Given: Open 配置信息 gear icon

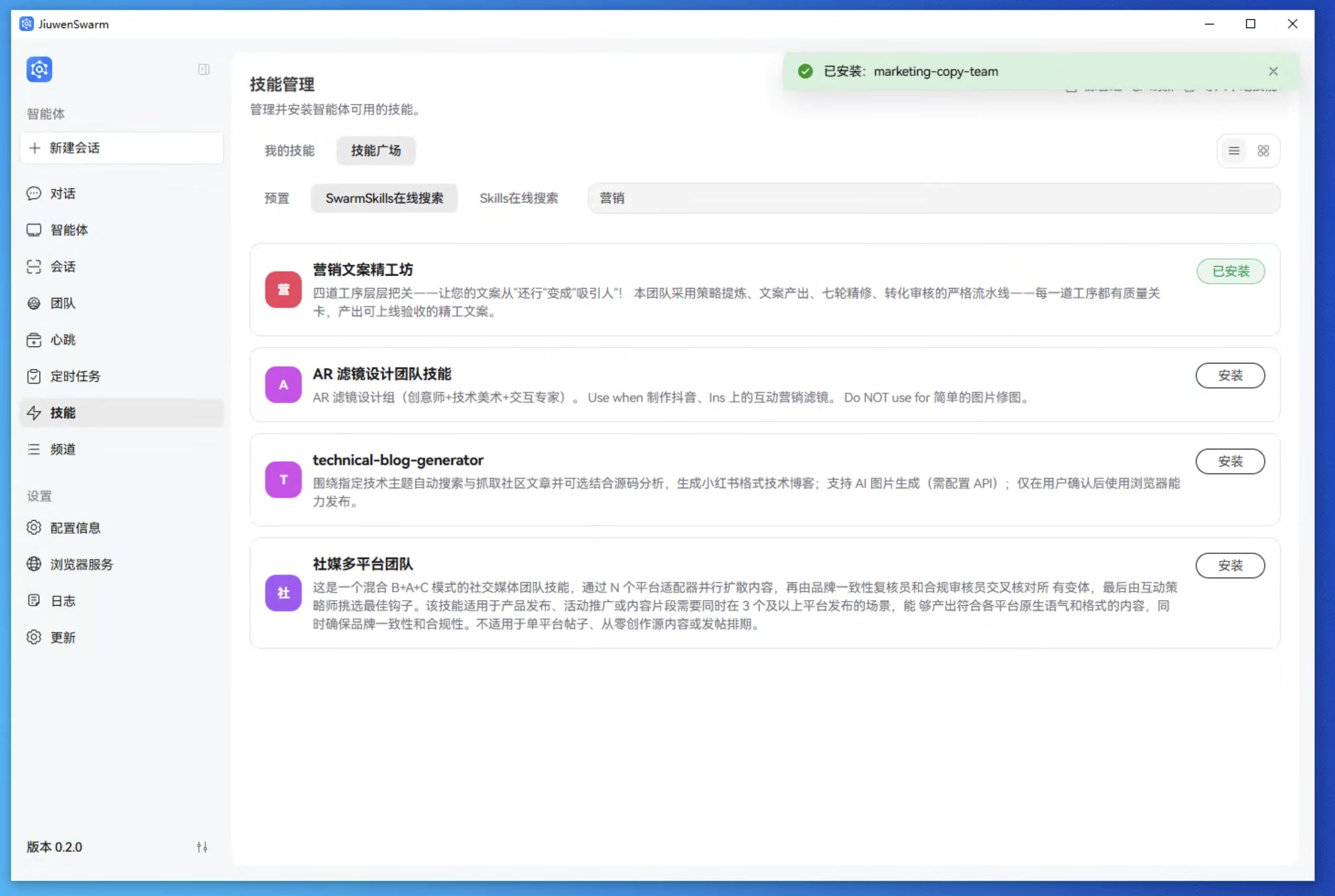Looking at the screenshot, I should (x=34, y=527).
